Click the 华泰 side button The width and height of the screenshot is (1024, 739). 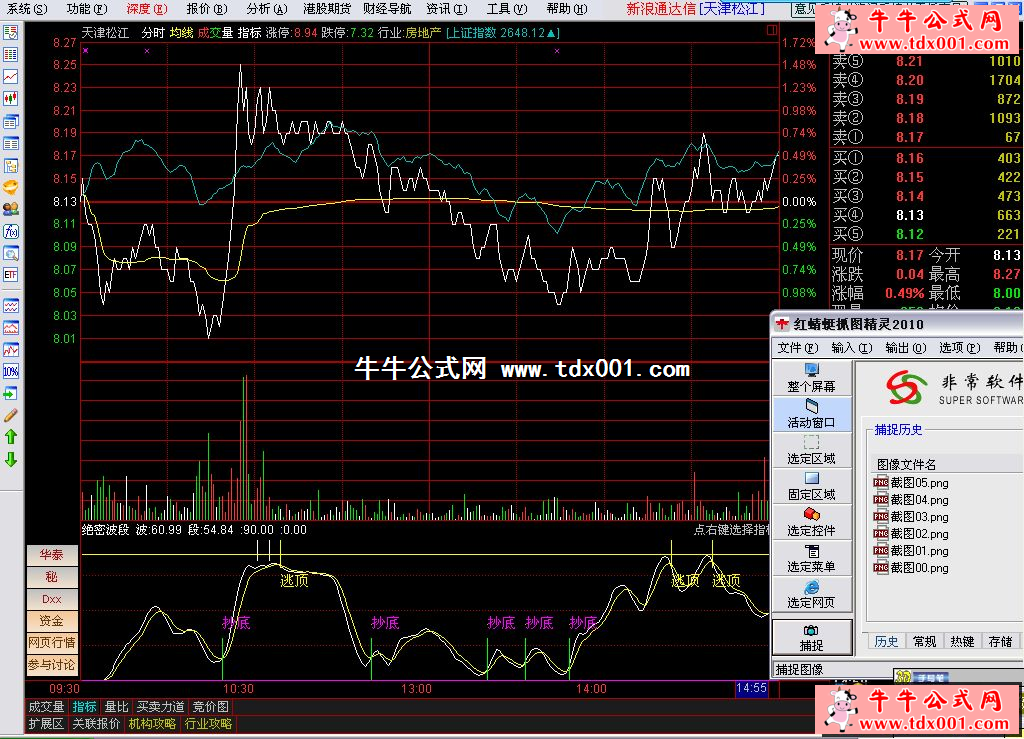(x=52, y=555)
